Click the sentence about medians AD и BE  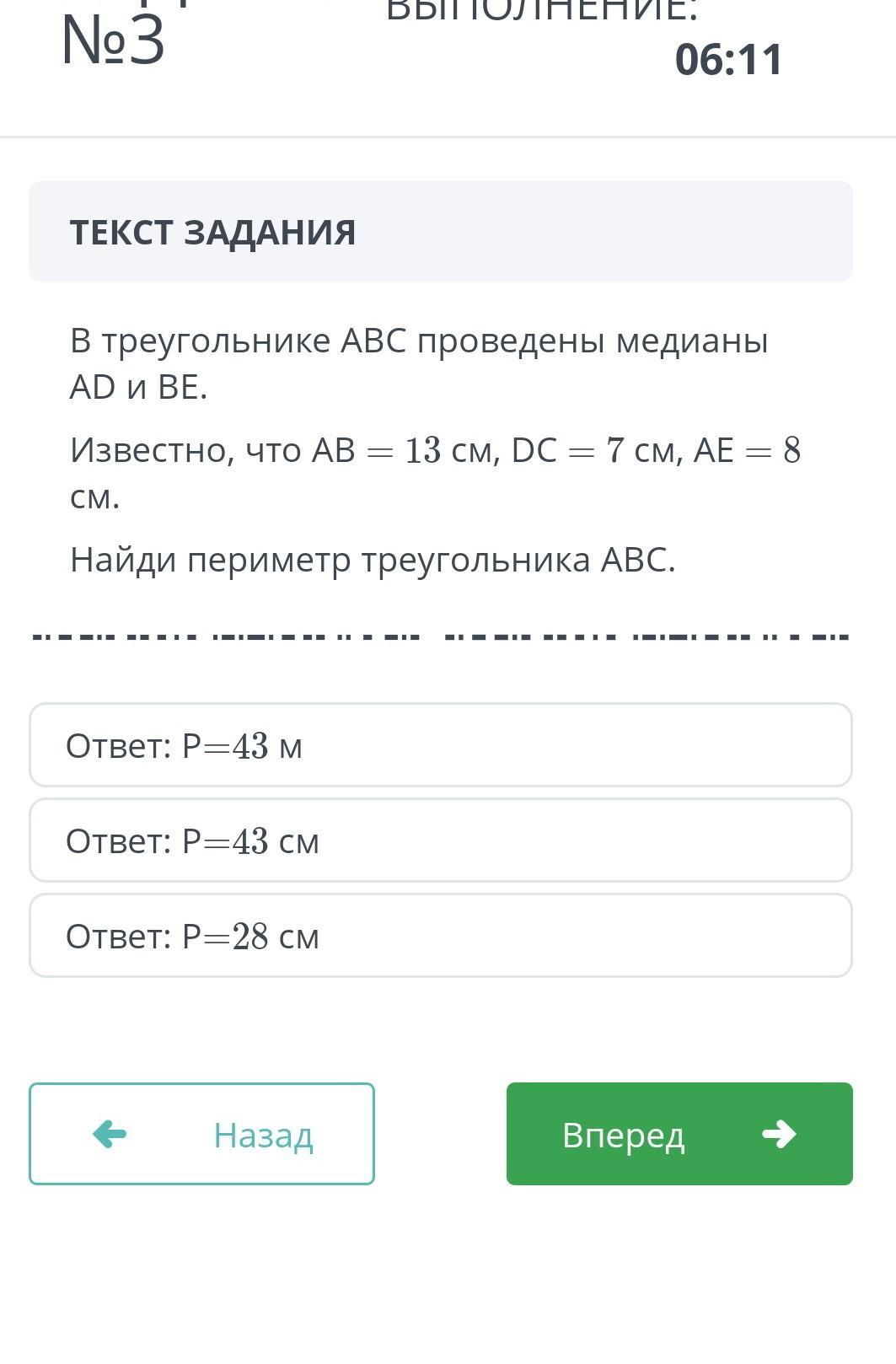click(419, 363)
